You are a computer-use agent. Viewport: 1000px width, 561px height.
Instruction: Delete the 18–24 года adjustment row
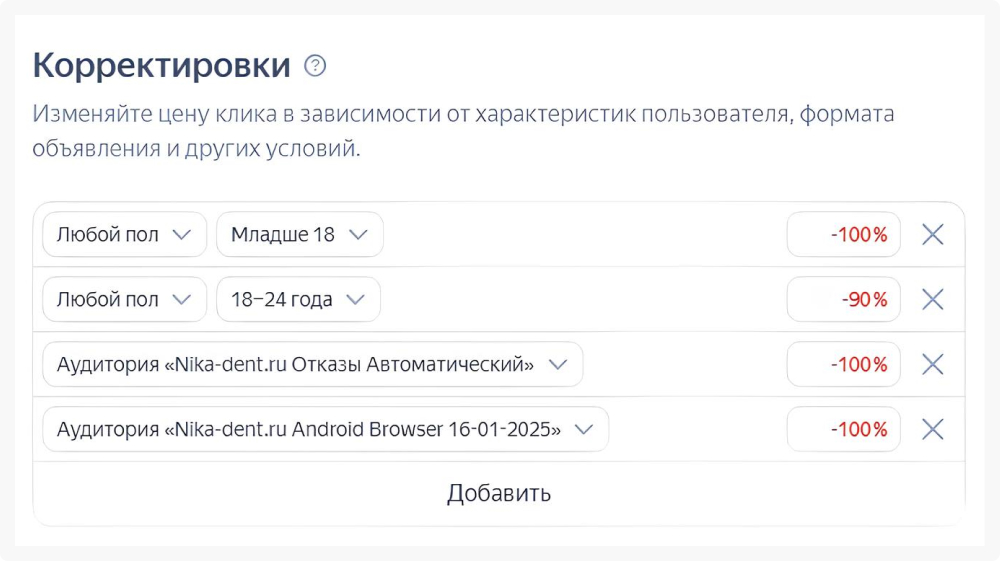932,299
